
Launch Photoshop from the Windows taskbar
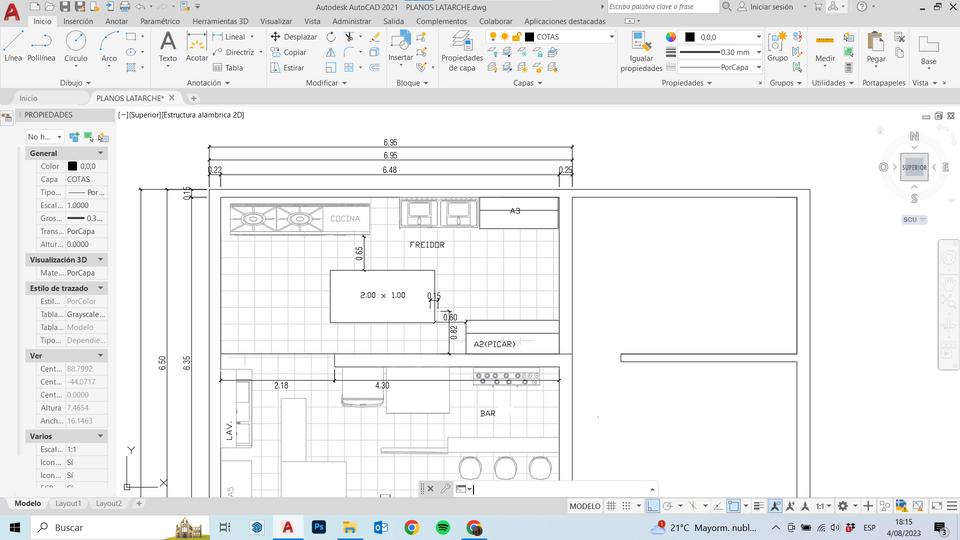point(319,527)
